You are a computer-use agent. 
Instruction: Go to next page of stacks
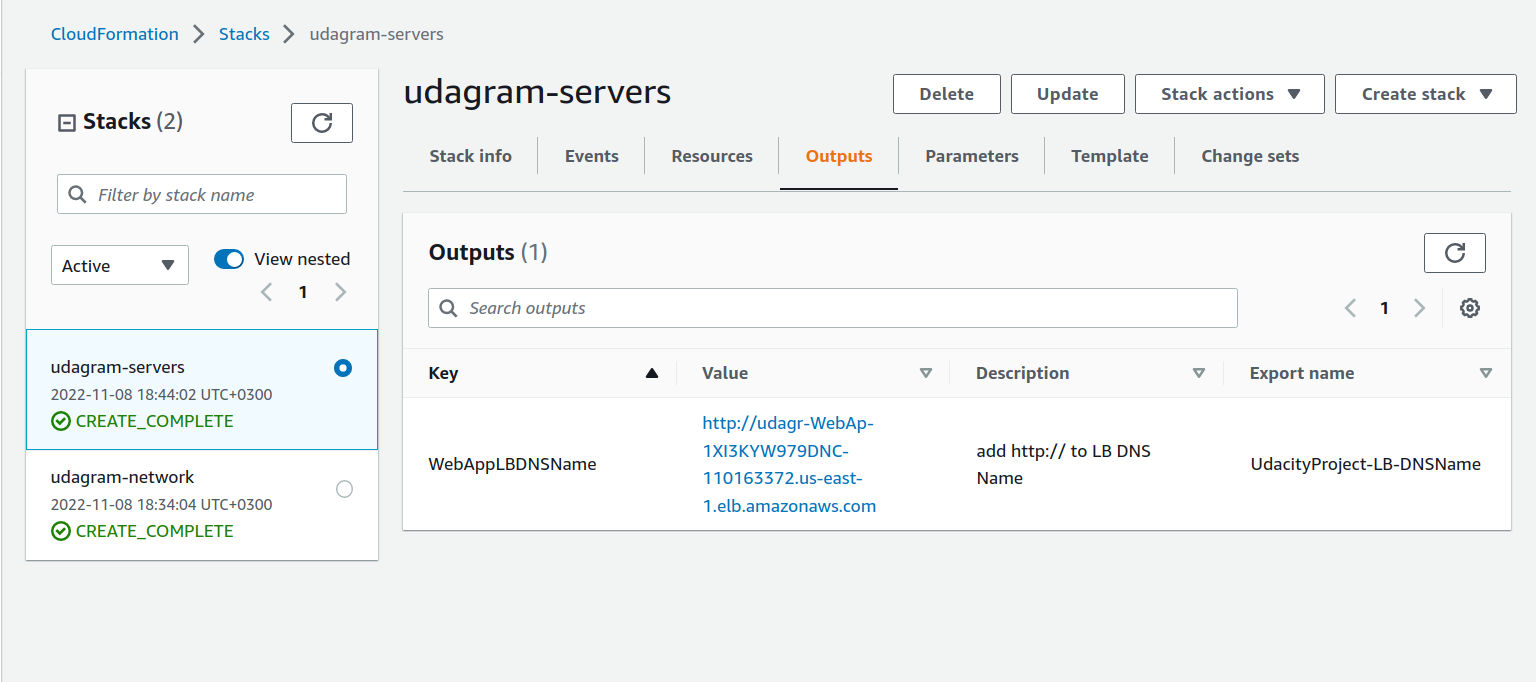click(340, 292)
